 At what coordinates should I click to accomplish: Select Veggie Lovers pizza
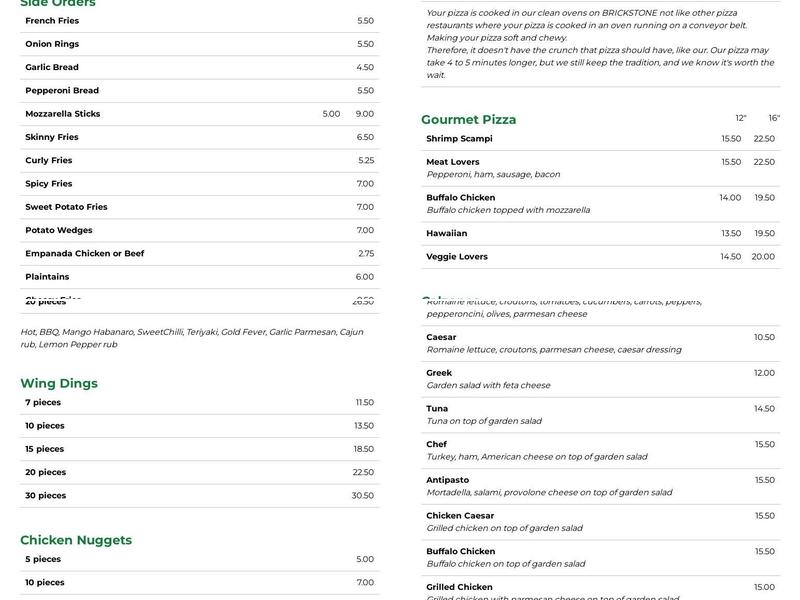click(457, 257)
